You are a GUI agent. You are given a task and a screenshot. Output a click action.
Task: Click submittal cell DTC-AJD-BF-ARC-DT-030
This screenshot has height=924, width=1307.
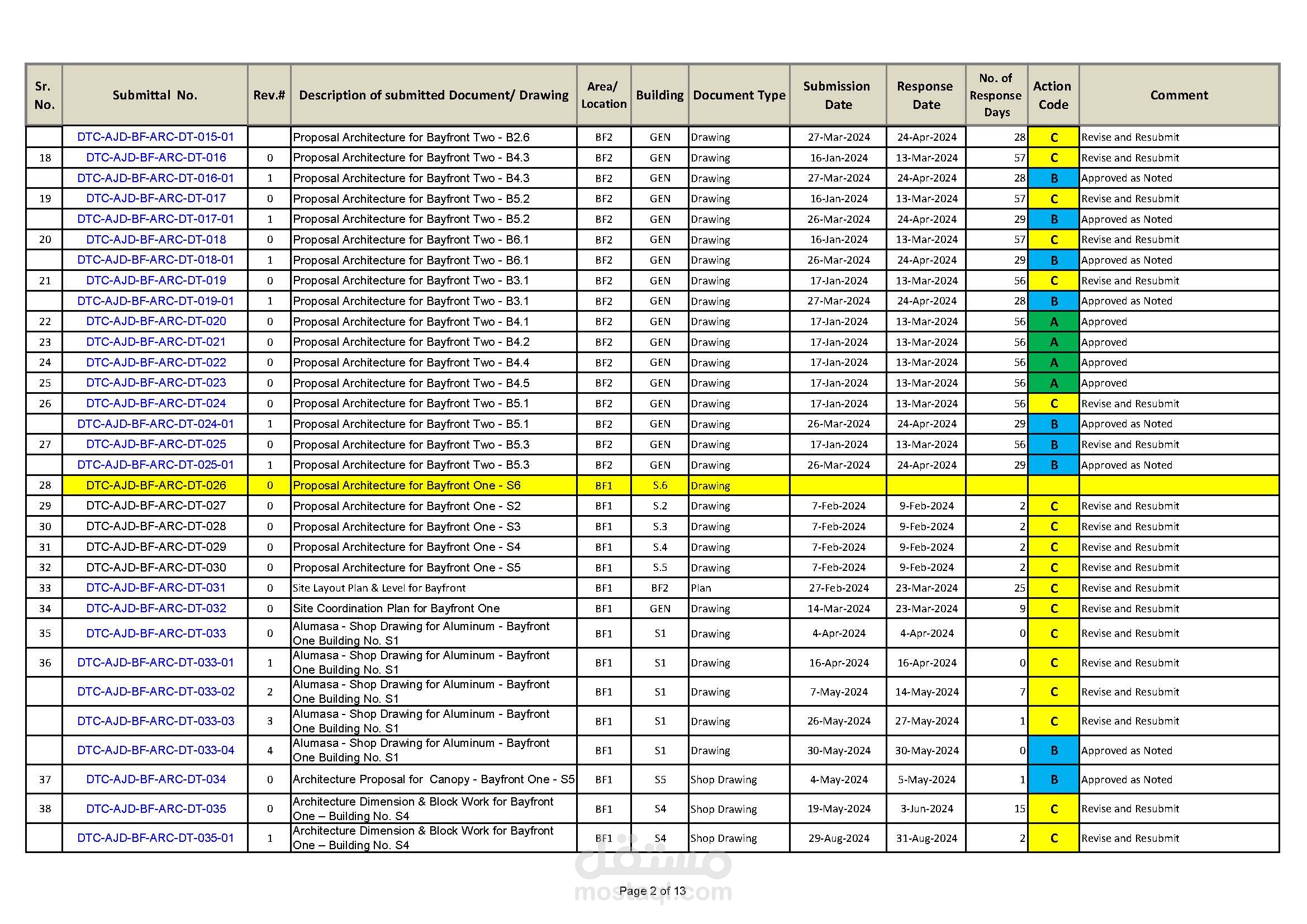click(x=155, y=567)
